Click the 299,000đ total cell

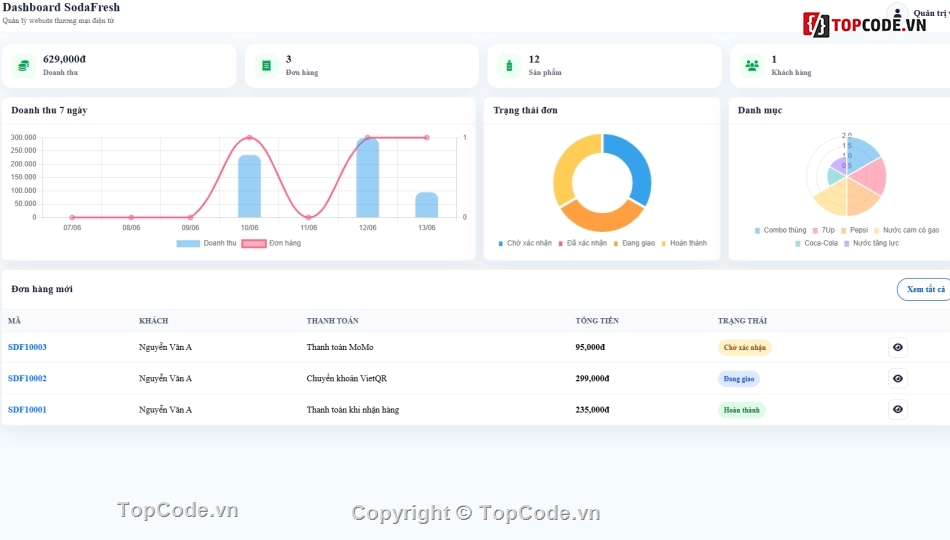point(593,378)
